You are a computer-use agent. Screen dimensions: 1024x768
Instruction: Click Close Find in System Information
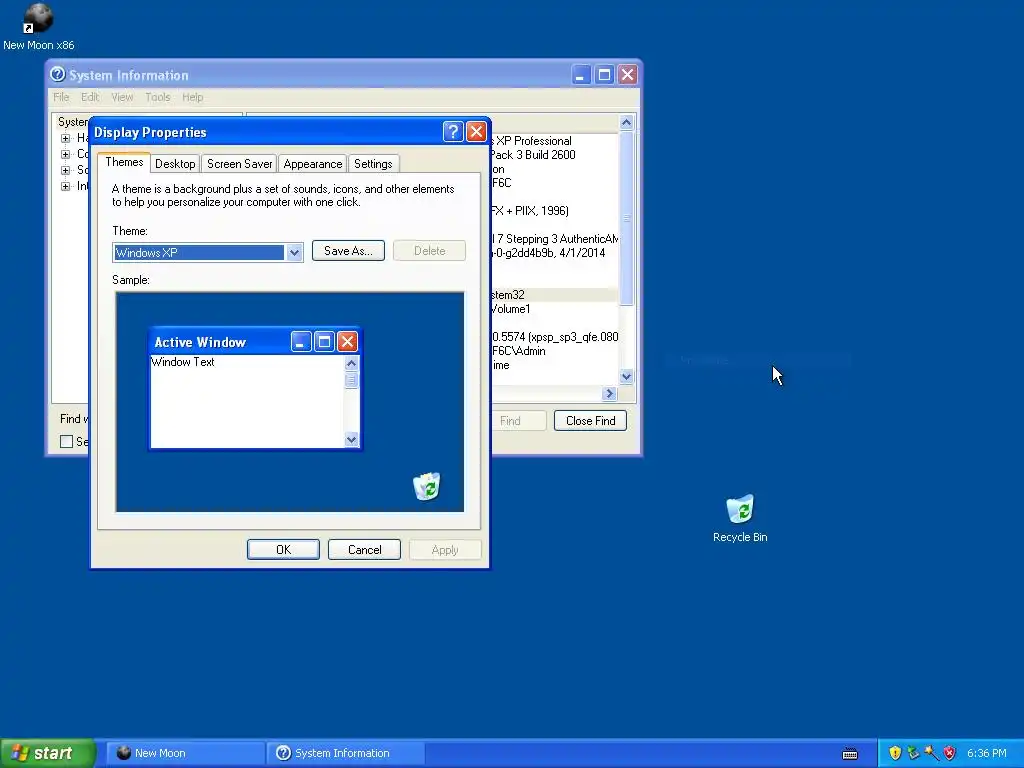(590, 421)
